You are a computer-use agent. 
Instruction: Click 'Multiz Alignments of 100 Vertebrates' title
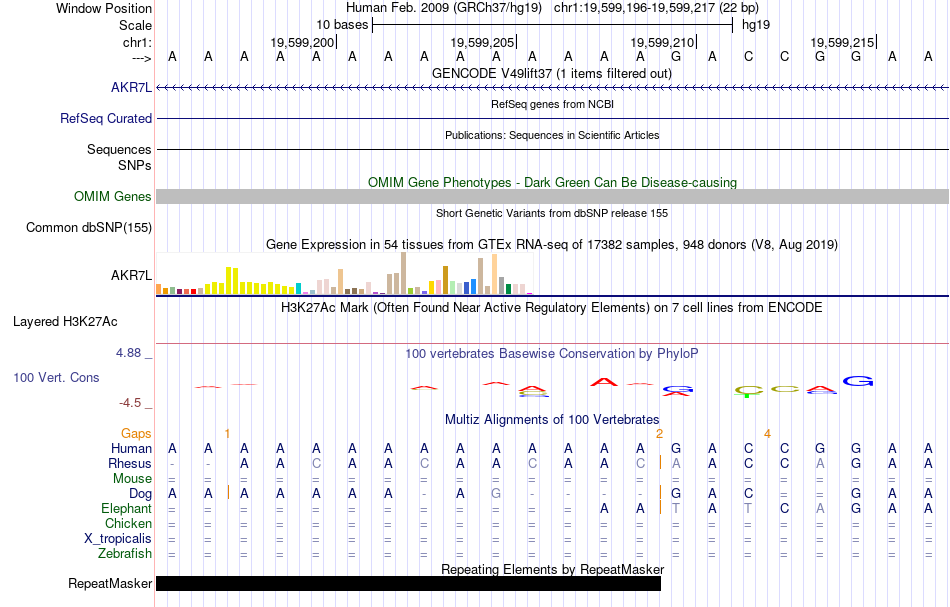(552, 419)
